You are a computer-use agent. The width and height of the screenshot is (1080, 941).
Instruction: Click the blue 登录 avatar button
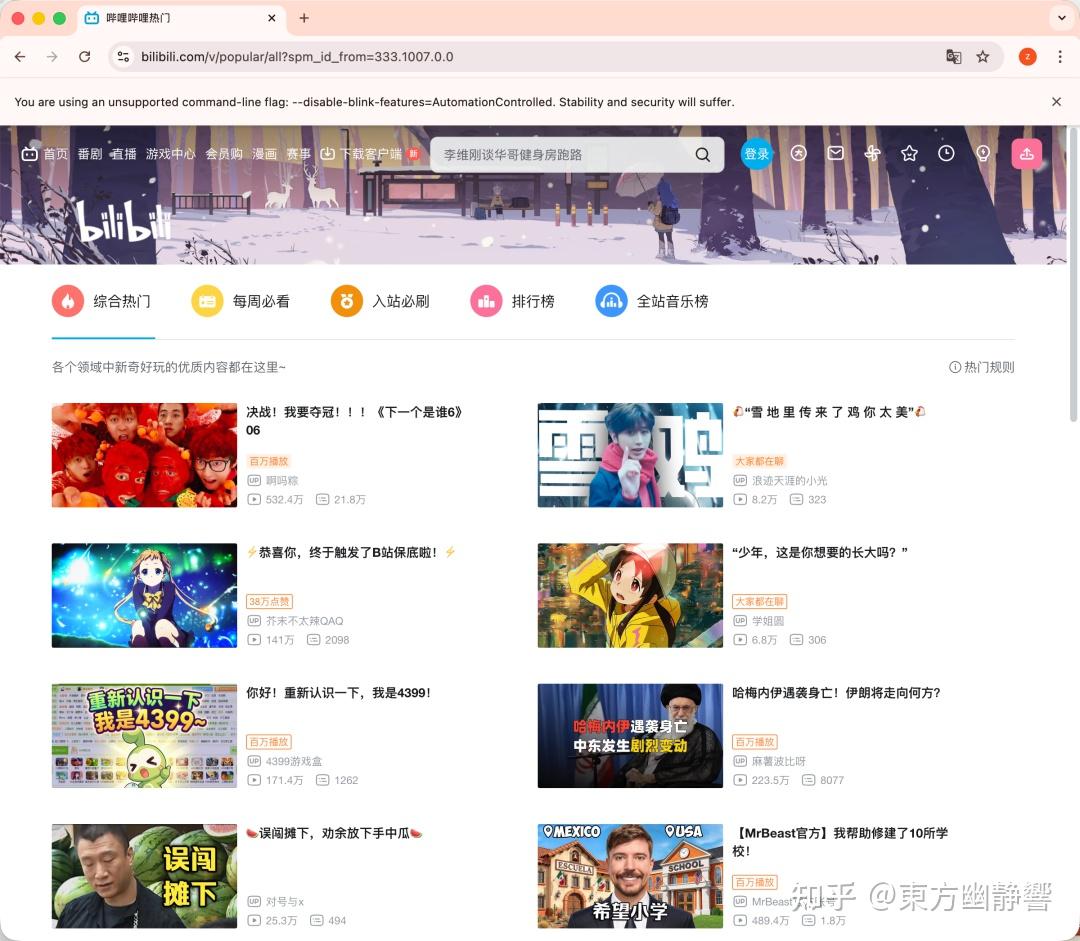pyautogui.click(x=756, y=154)
